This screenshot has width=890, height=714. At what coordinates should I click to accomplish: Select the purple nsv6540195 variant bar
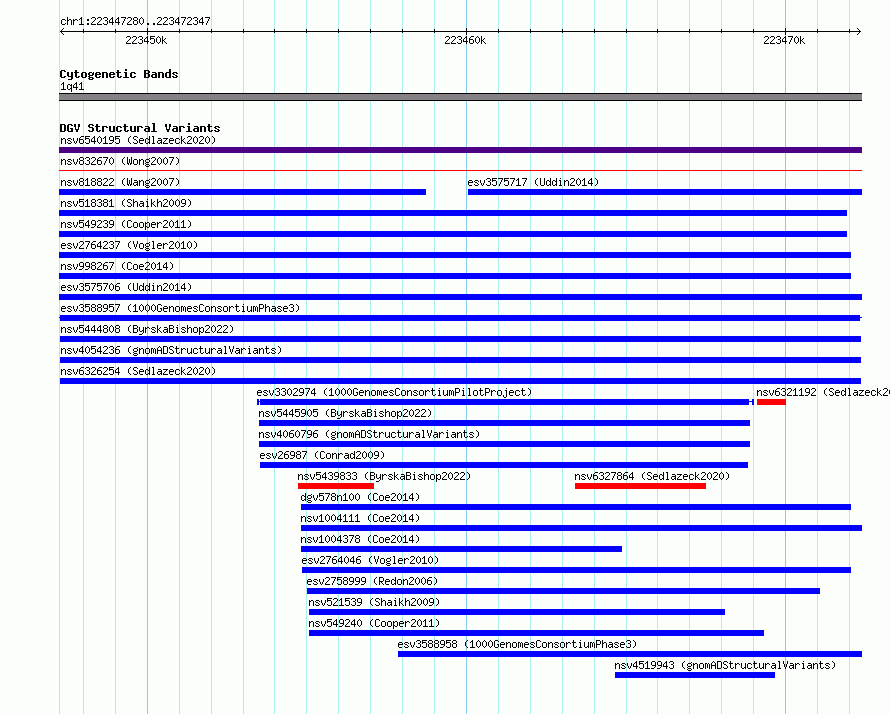point(460,150)
